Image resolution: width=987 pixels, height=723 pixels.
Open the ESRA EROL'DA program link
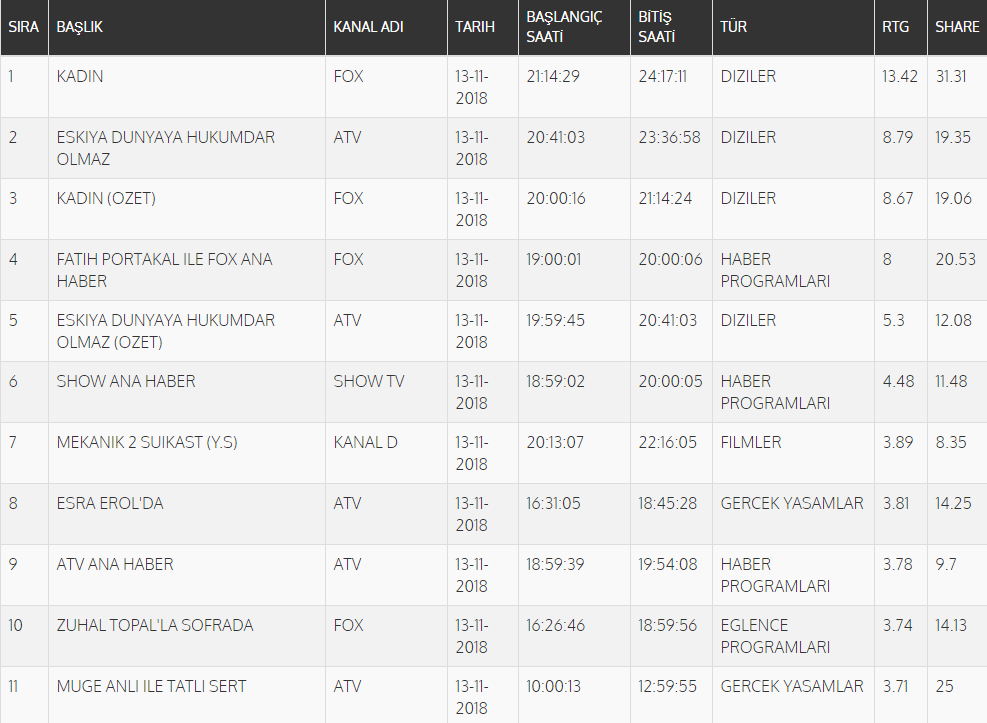(110, 503)
